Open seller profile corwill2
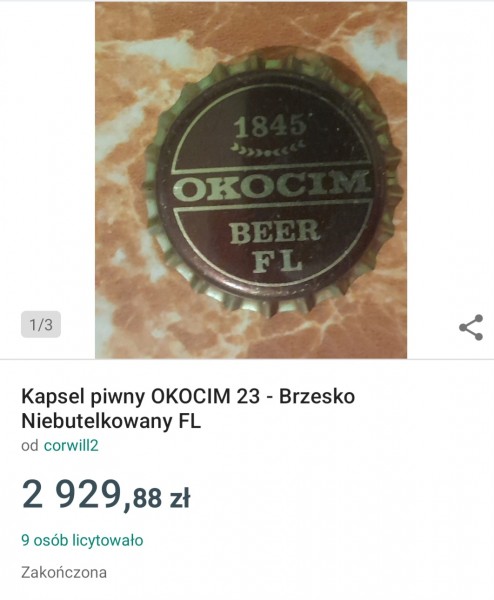Image resolution: width=494 pixels, height=600 pixels. (71, 445)
